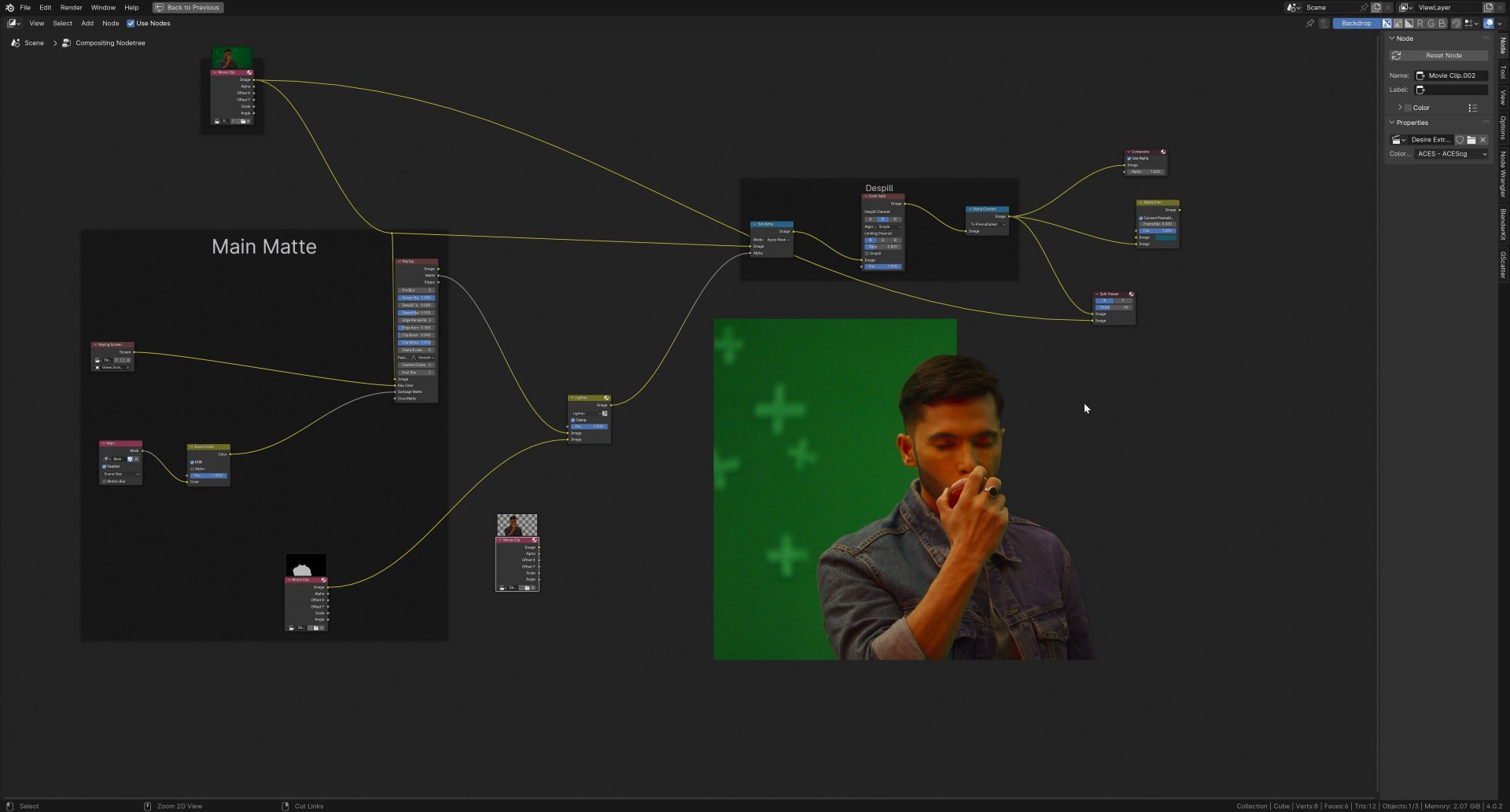Click color swatch in Alpha Over node
This screenshot has height=812, width=1510.
[1166, 237]
